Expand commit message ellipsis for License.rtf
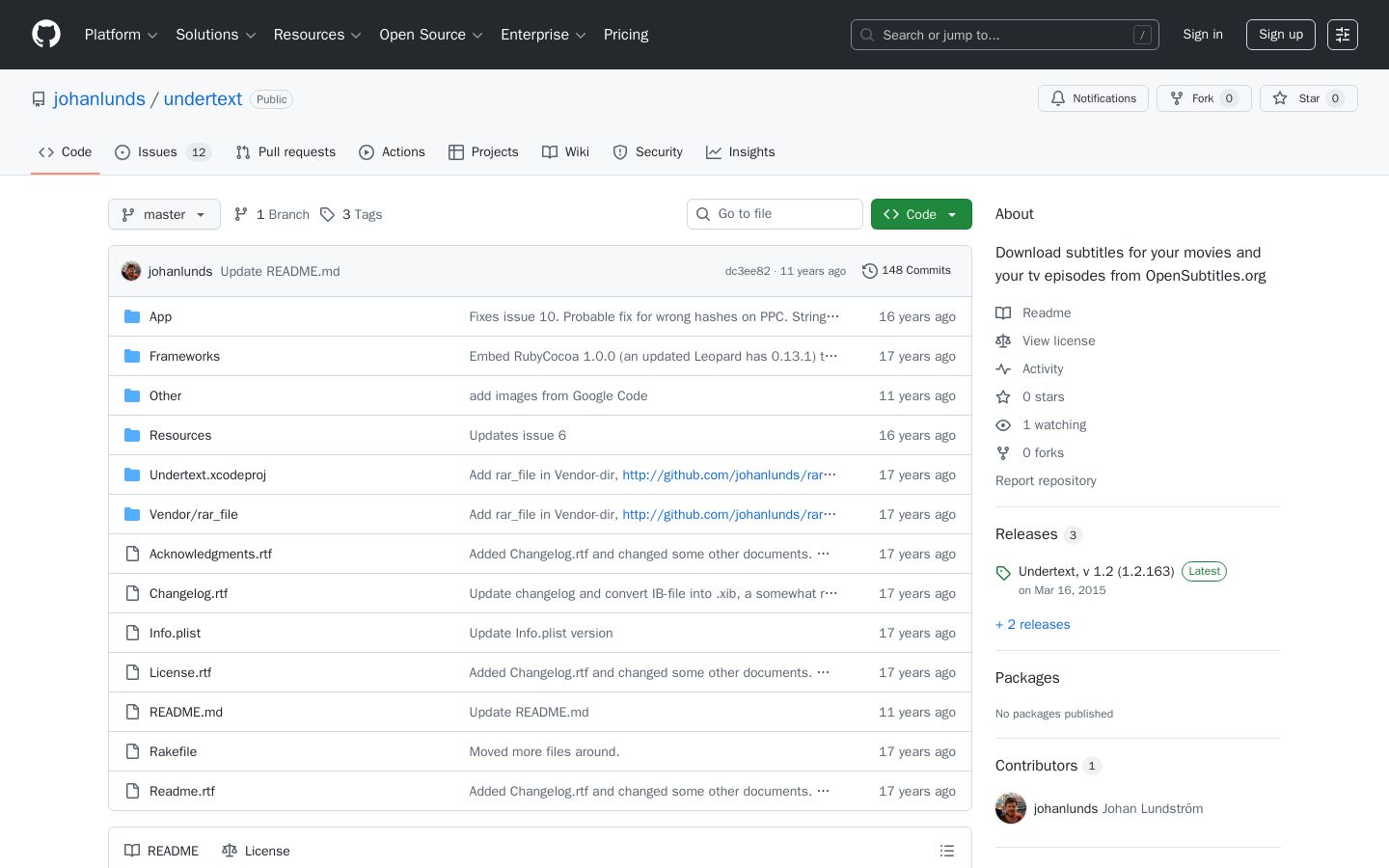Screen dimensions: 1389x868 pos(823,672)
